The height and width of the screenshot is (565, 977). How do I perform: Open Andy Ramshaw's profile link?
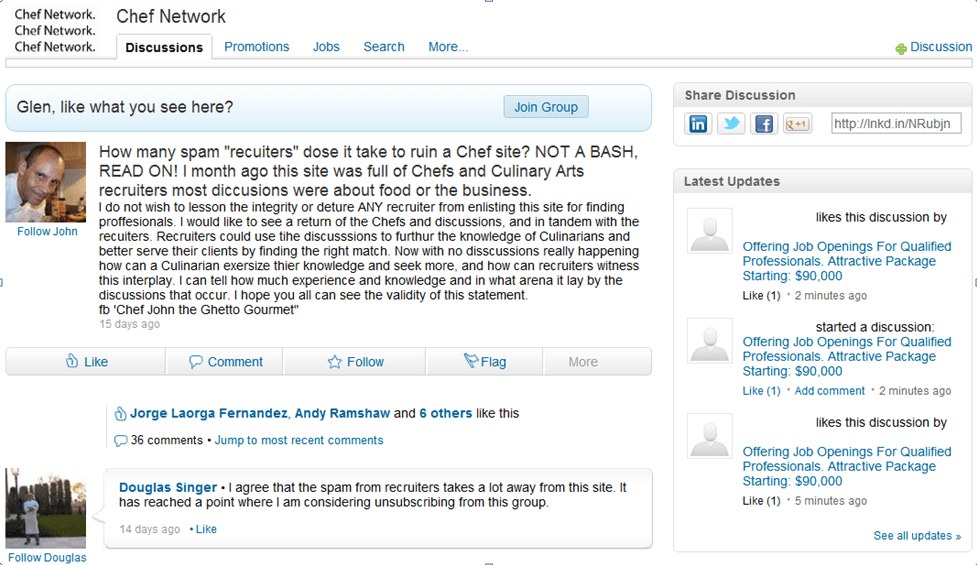tap(342, 413)
